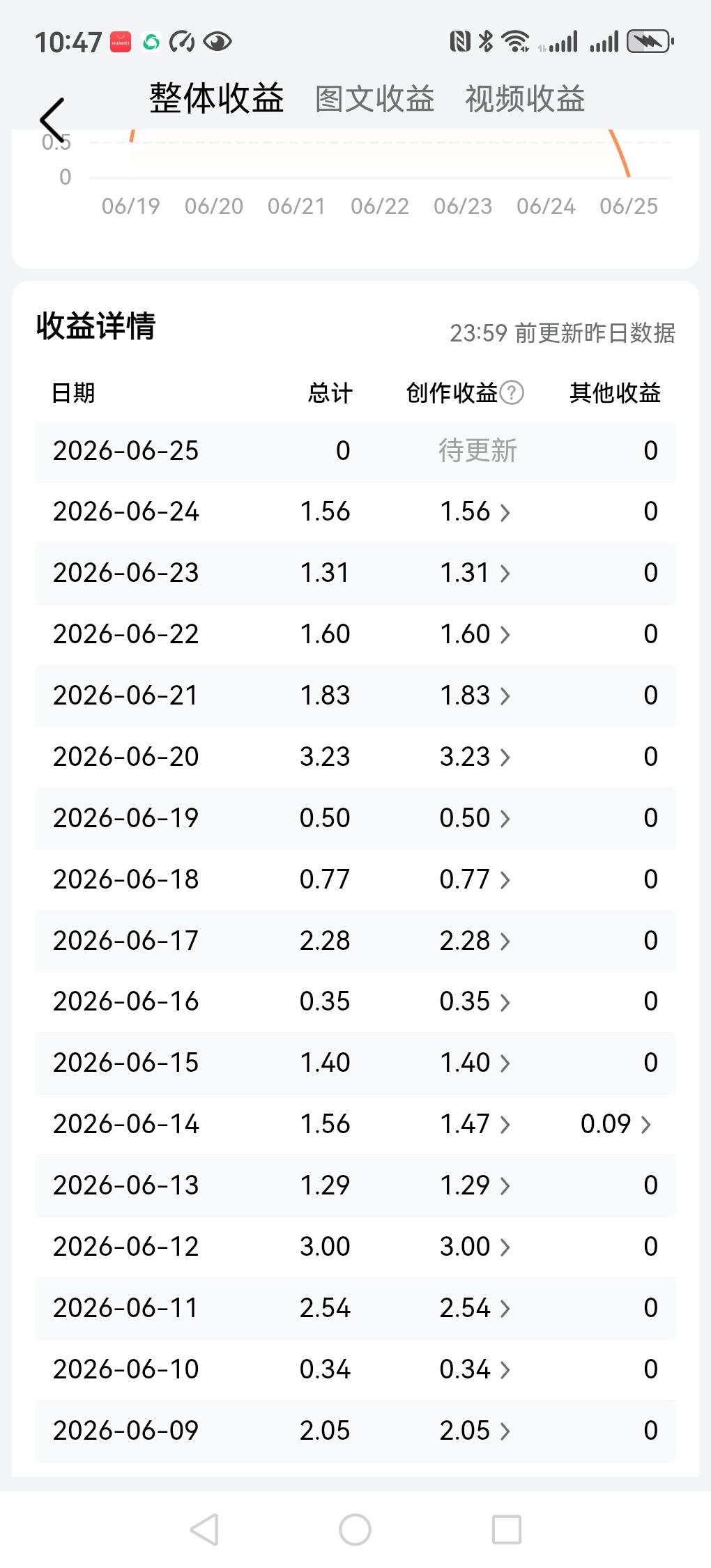Expand 创作收益 2.05 chevron for 2026-06-09

click(x=505, y=1431)
